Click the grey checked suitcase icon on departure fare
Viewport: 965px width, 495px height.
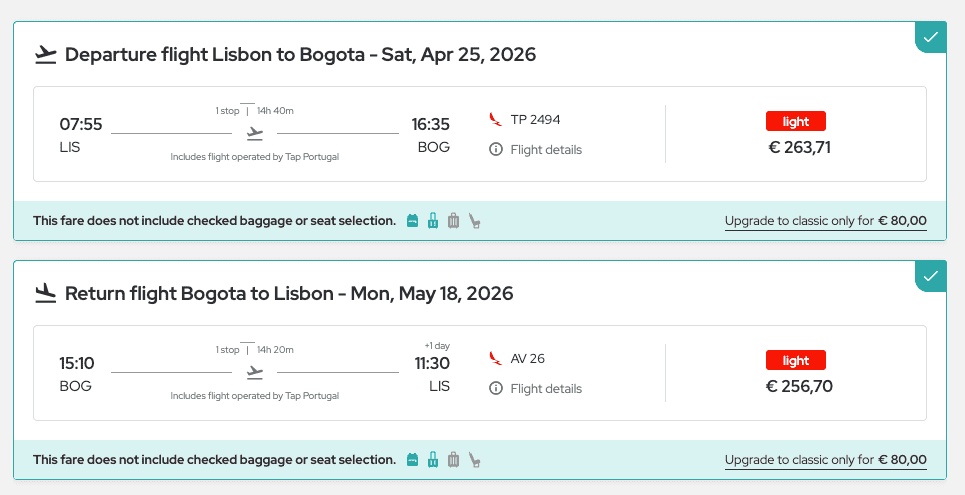pos(453,221)
